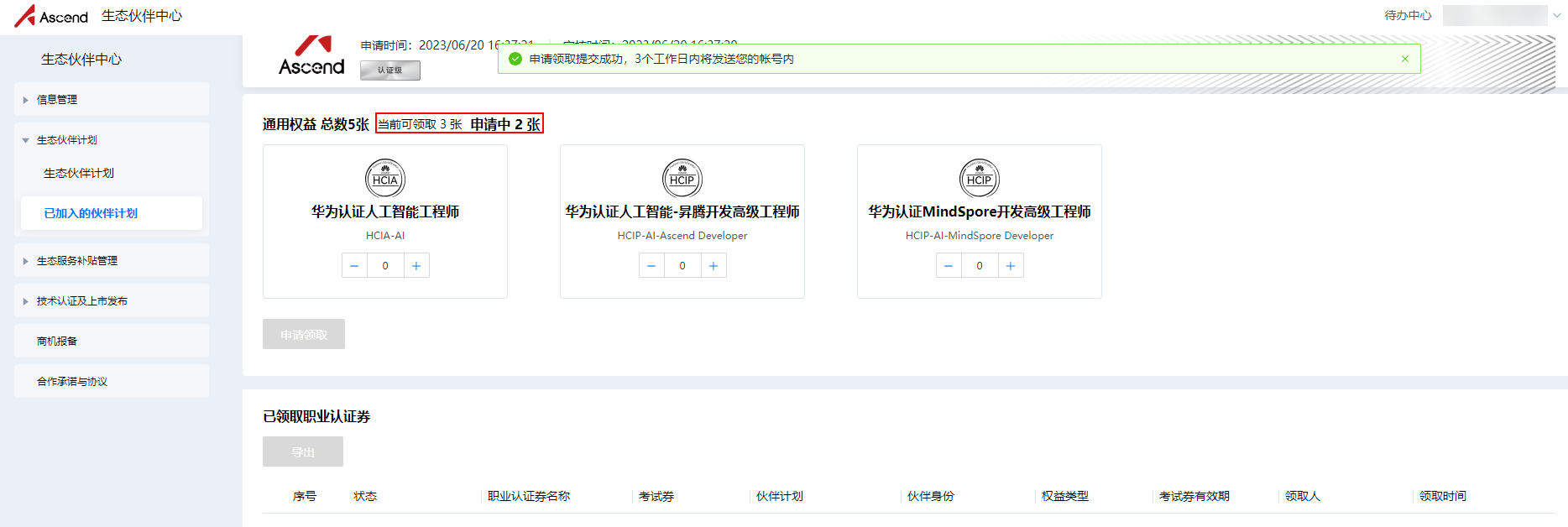Click 生态伙伴中心 sidebar title
Screen dimensions: 1568x527
point(81,59)
